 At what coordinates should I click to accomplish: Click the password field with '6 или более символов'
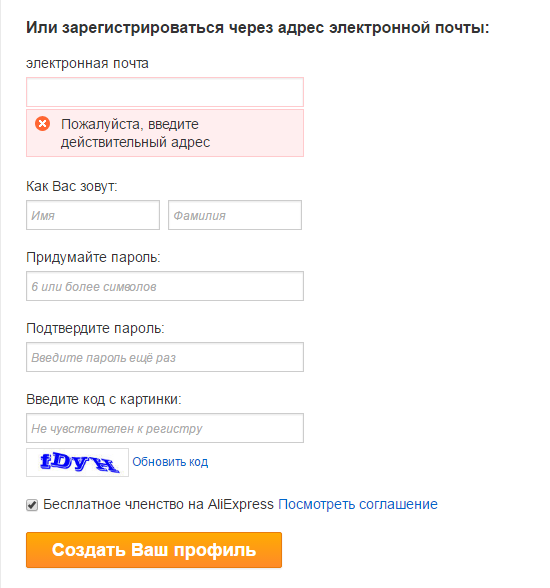point(165,286)
